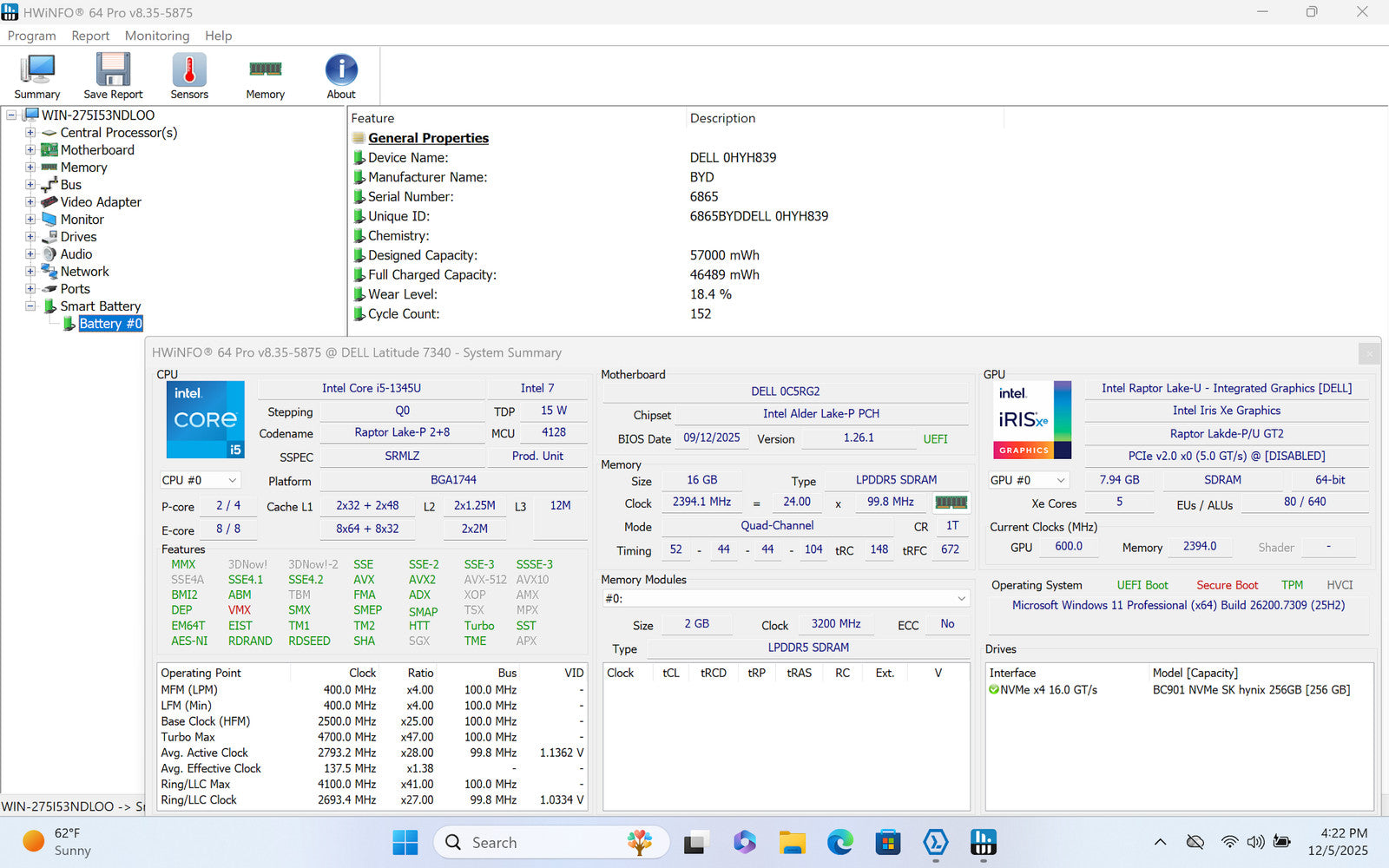Viewport: 1389px width, 868px height.
Task: Click the memory chip icon beside 99.8 MHz
Action: 951,503
